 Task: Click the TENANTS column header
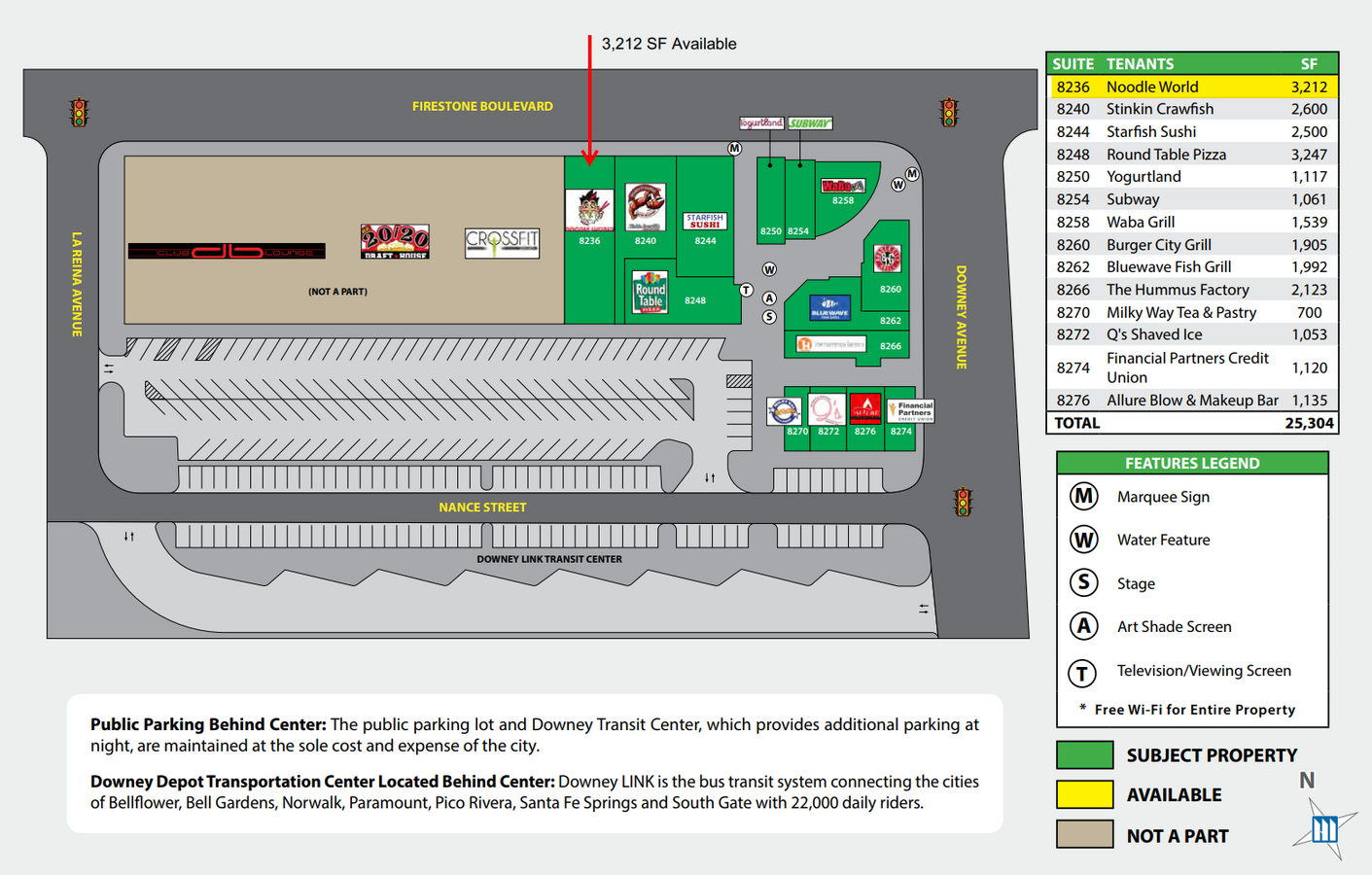(1140, 64)
